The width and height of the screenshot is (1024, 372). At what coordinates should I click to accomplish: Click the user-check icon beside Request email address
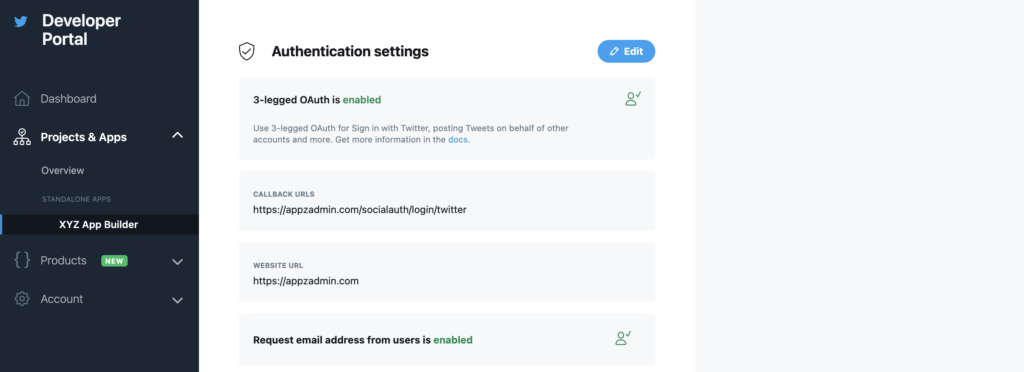click(x=623, y=338)
